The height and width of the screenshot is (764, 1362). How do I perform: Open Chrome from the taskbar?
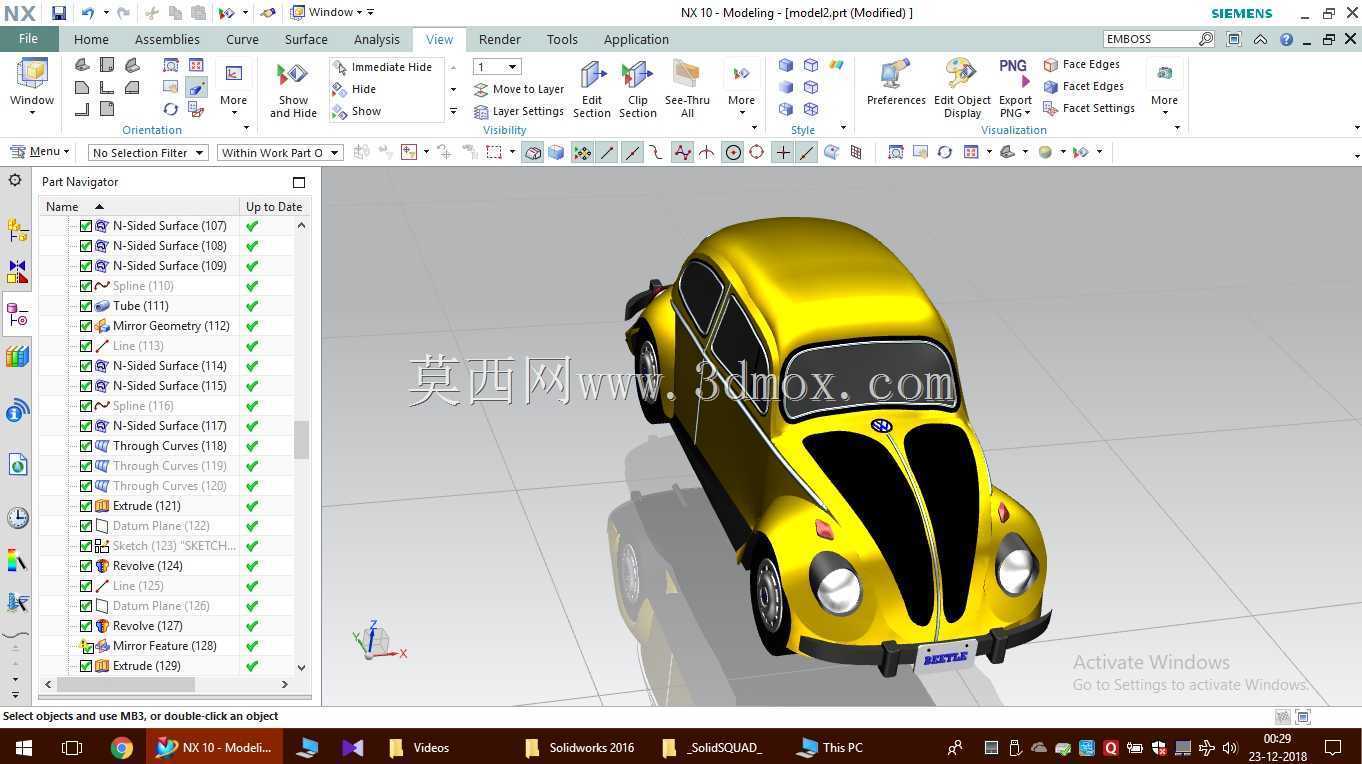(x=121, y=747)
